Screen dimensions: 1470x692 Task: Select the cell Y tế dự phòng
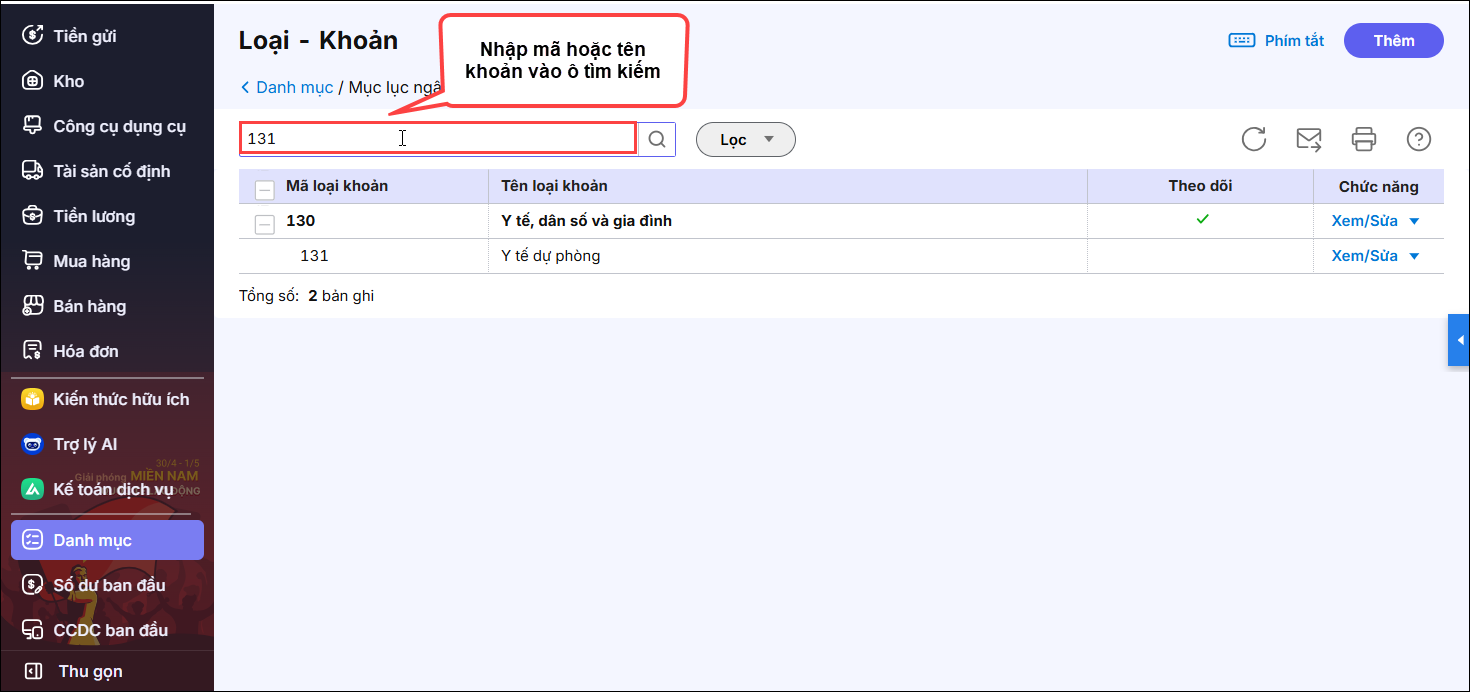(550, 256)
